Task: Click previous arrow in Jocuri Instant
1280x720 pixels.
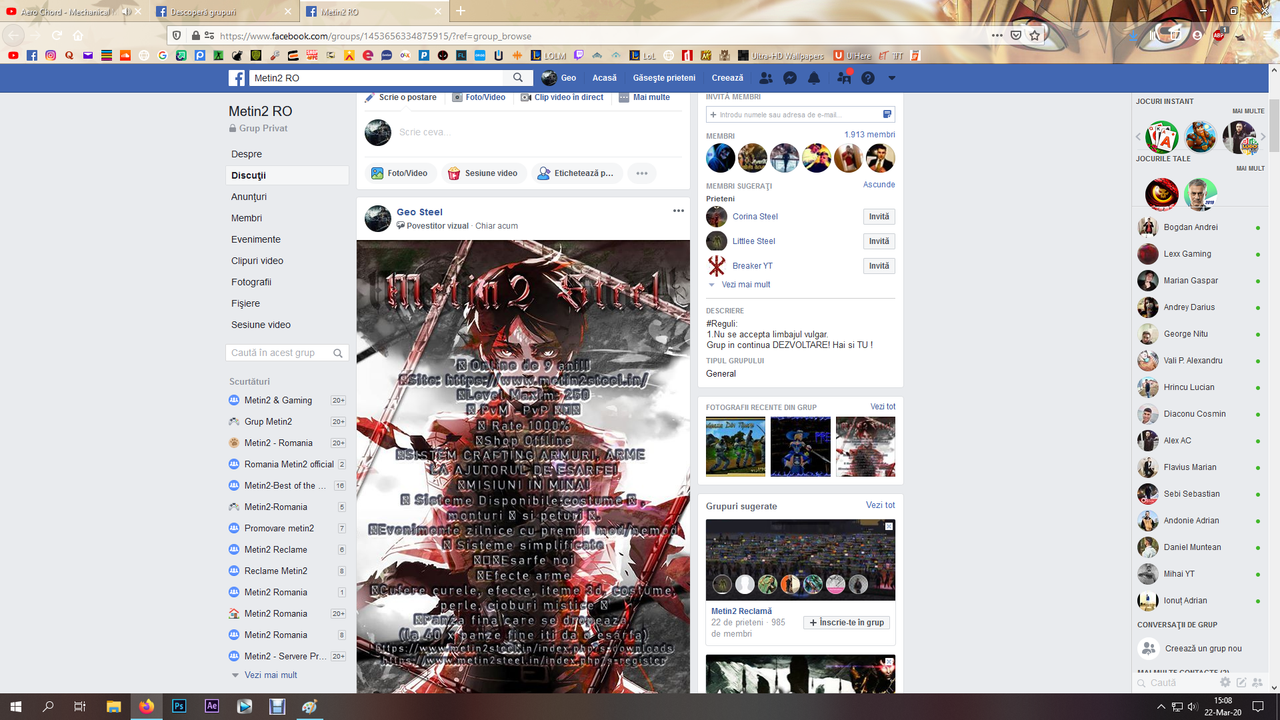Action: tap(1138, 136)
